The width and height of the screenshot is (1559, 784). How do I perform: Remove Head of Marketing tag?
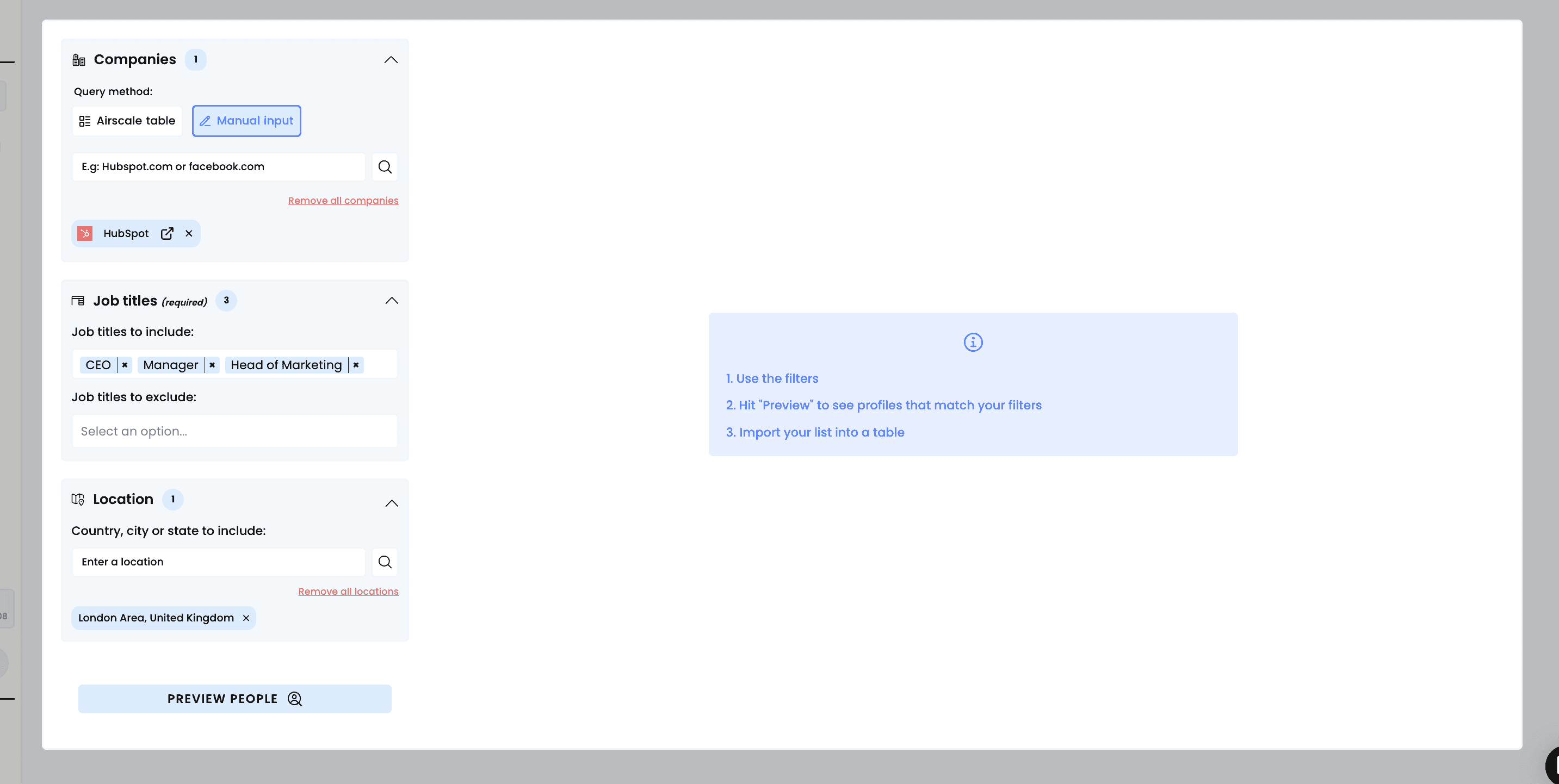pyautogui.click(x=356, y=365)
